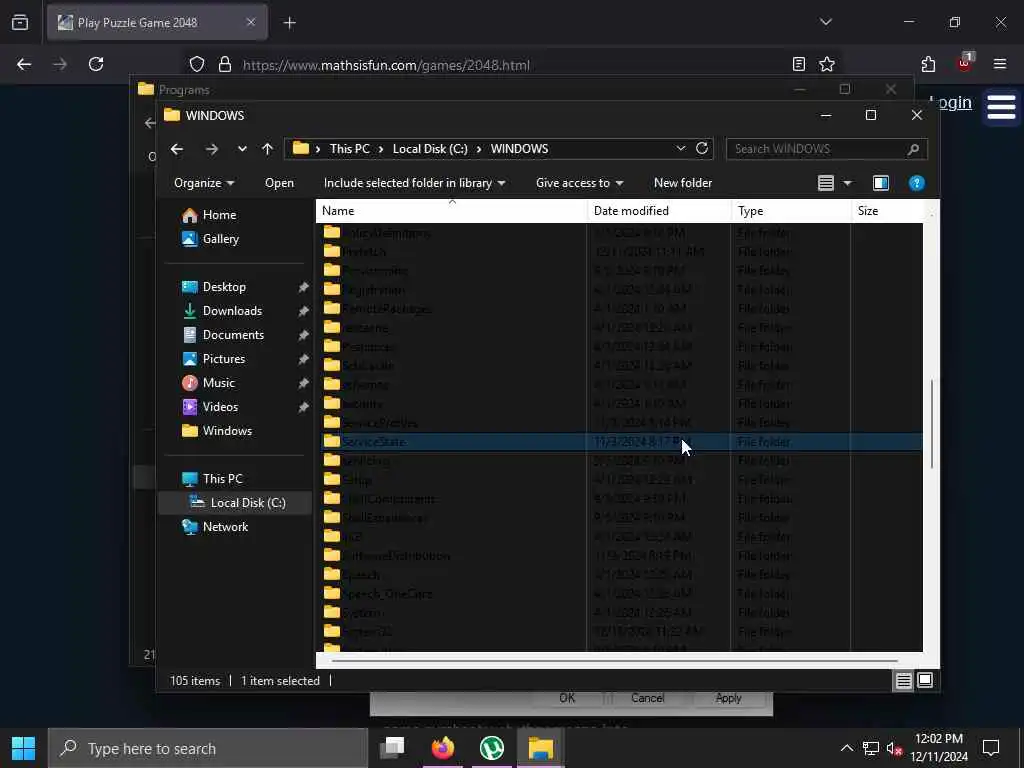The height and width of the screenshot is (768, 1024).
Task: Open Gallery in navigation pane
Action: [220, 239]
